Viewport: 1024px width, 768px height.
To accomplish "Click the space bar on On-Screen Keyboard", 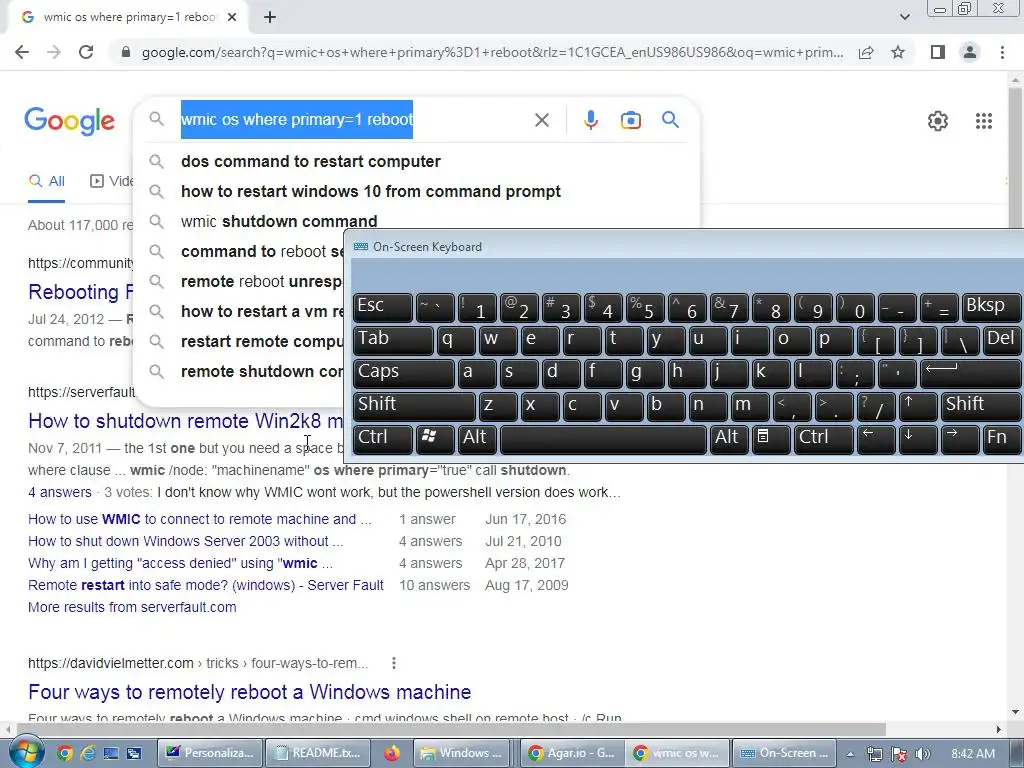I will click(603, 439).
